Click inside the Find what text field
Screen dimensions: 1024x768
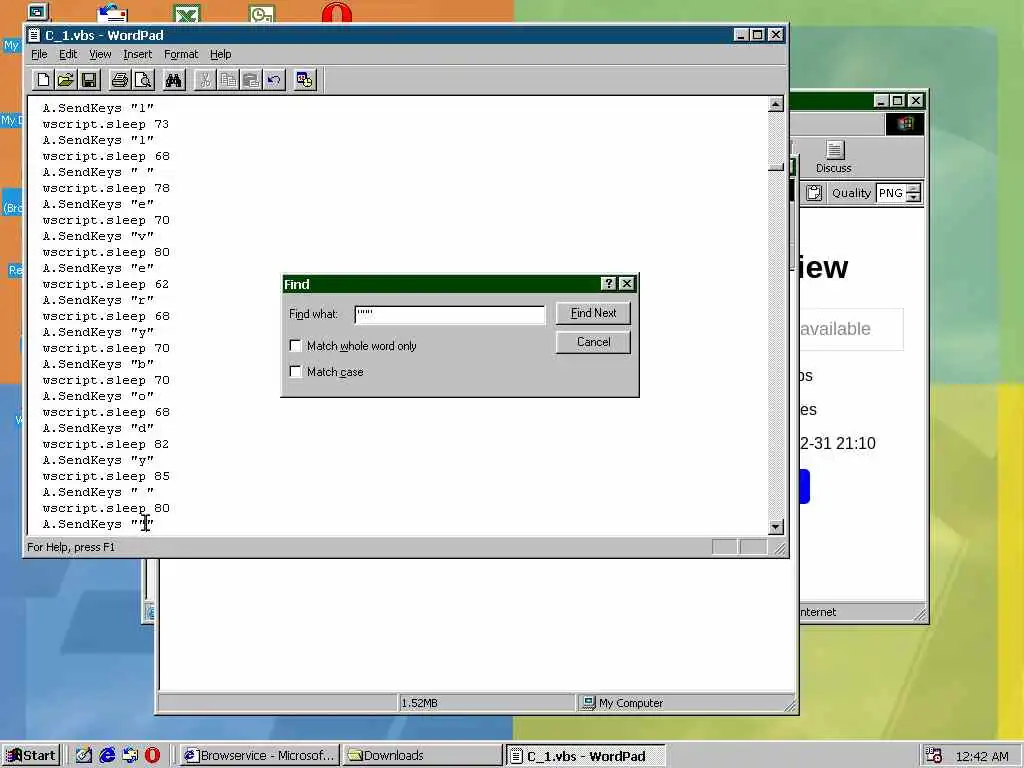tap(450, 314)
